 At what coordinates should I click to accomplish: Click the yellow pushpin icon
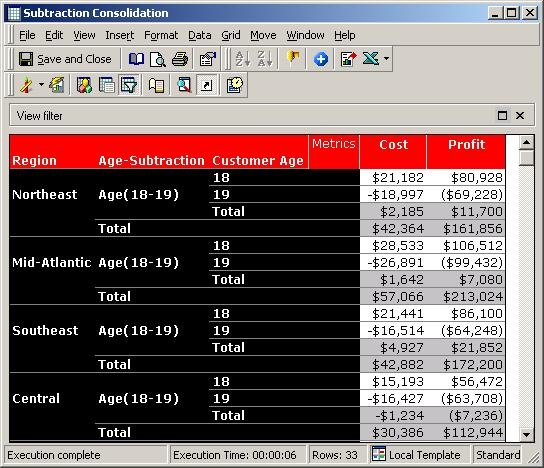coord(293,59)
